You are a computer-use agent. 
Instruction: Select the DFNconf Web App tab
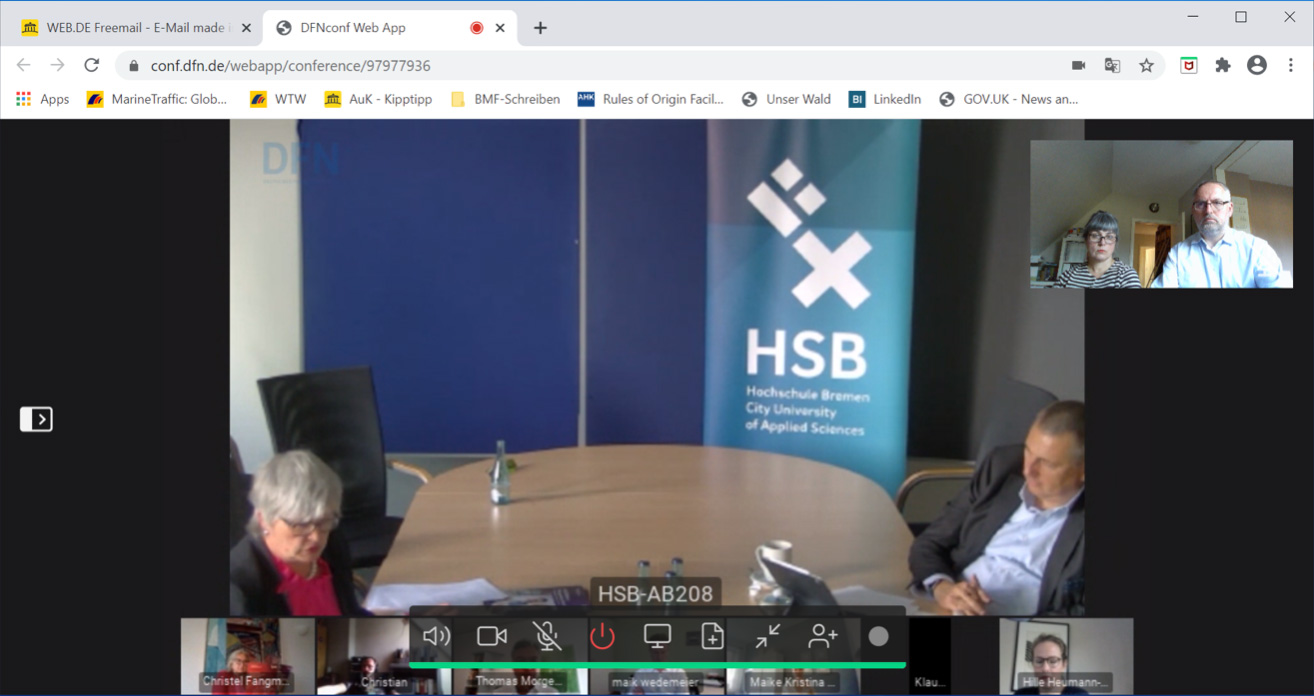pos(390,28)
